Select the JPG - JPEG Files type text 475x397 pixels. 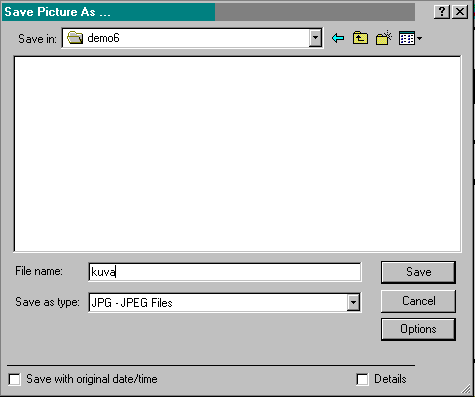pos(132,303)
